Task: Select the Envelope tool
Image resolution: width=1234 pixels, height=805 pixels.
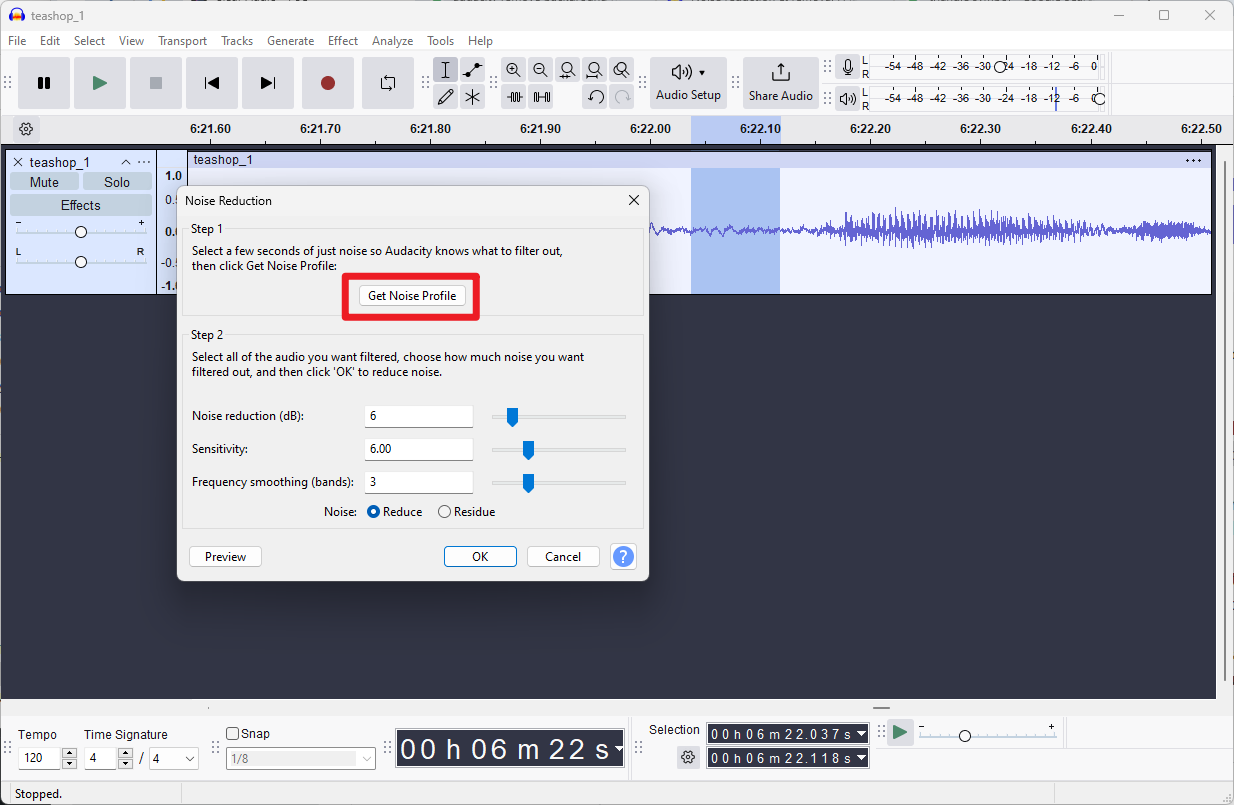Action: (473, 70)
